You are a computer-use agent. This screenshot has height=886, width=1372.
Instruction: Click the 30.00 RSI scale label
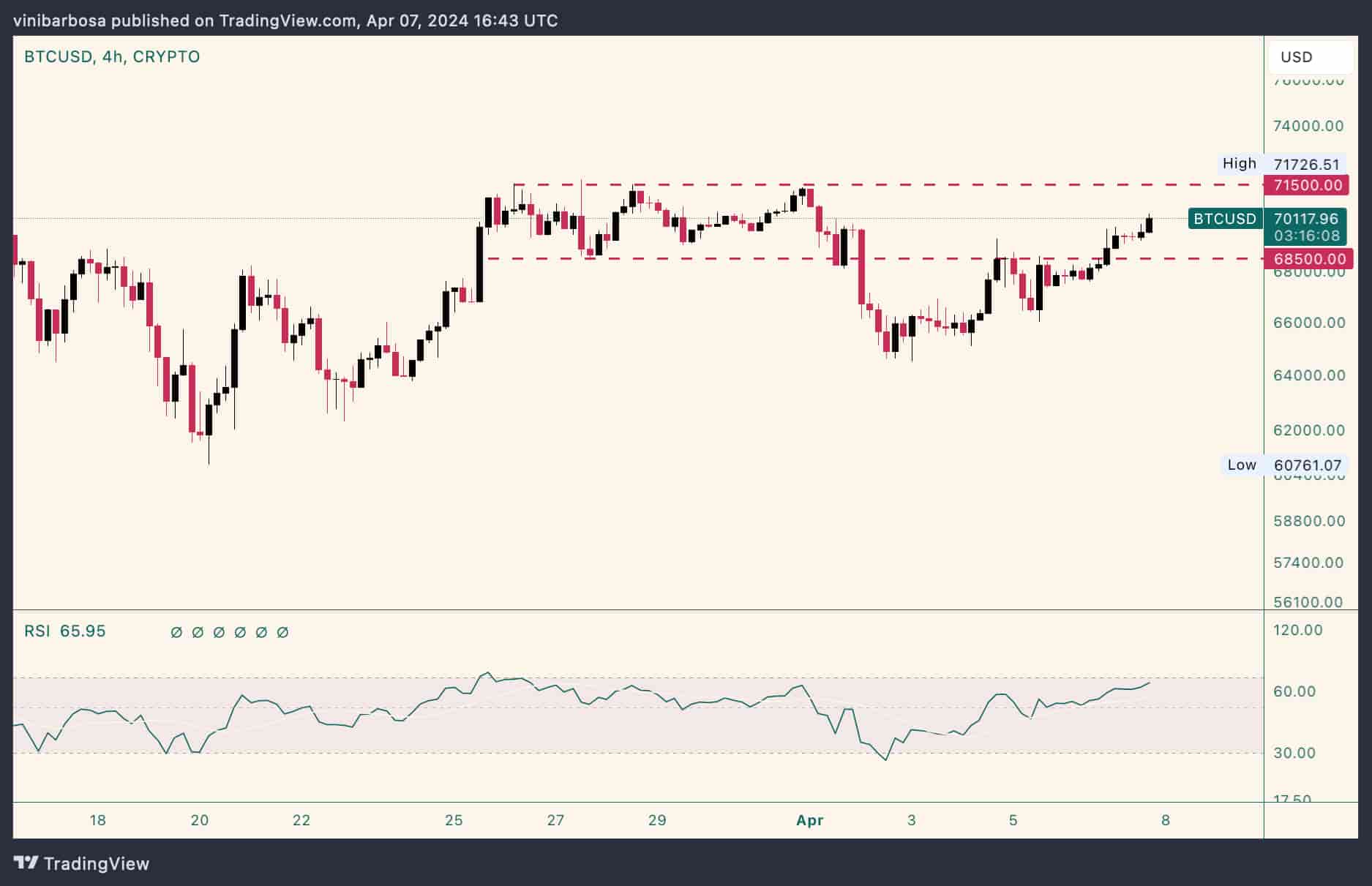pyautogui.click(x=1294, y=753)
